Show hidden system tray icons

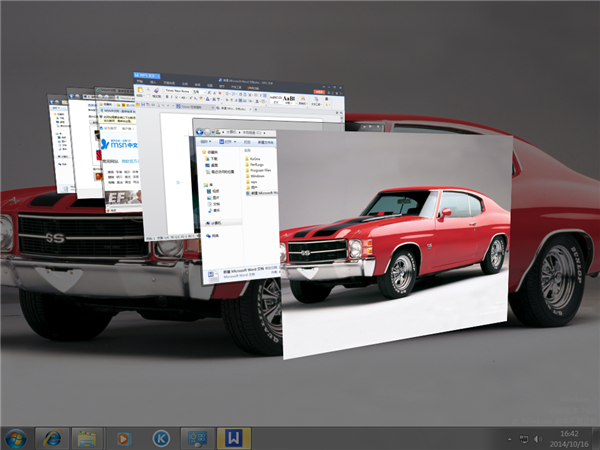pyautogui.click(x=509, y=438)
